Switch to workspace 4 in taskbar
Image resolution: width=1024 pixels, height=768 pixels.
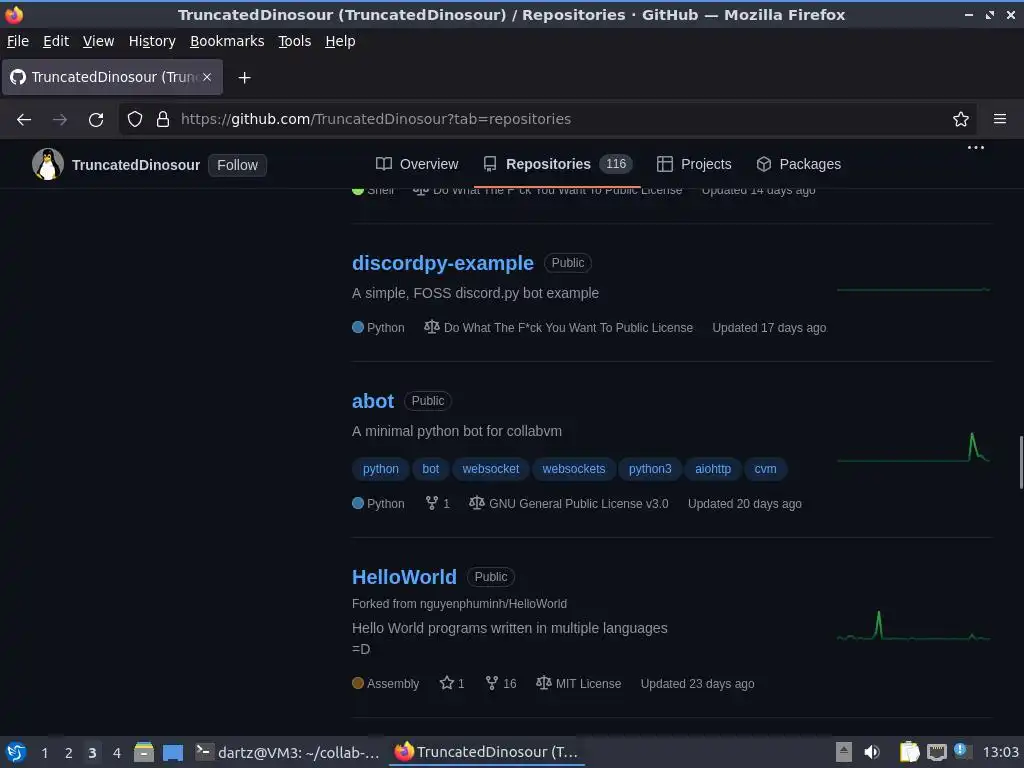(117, 753)
